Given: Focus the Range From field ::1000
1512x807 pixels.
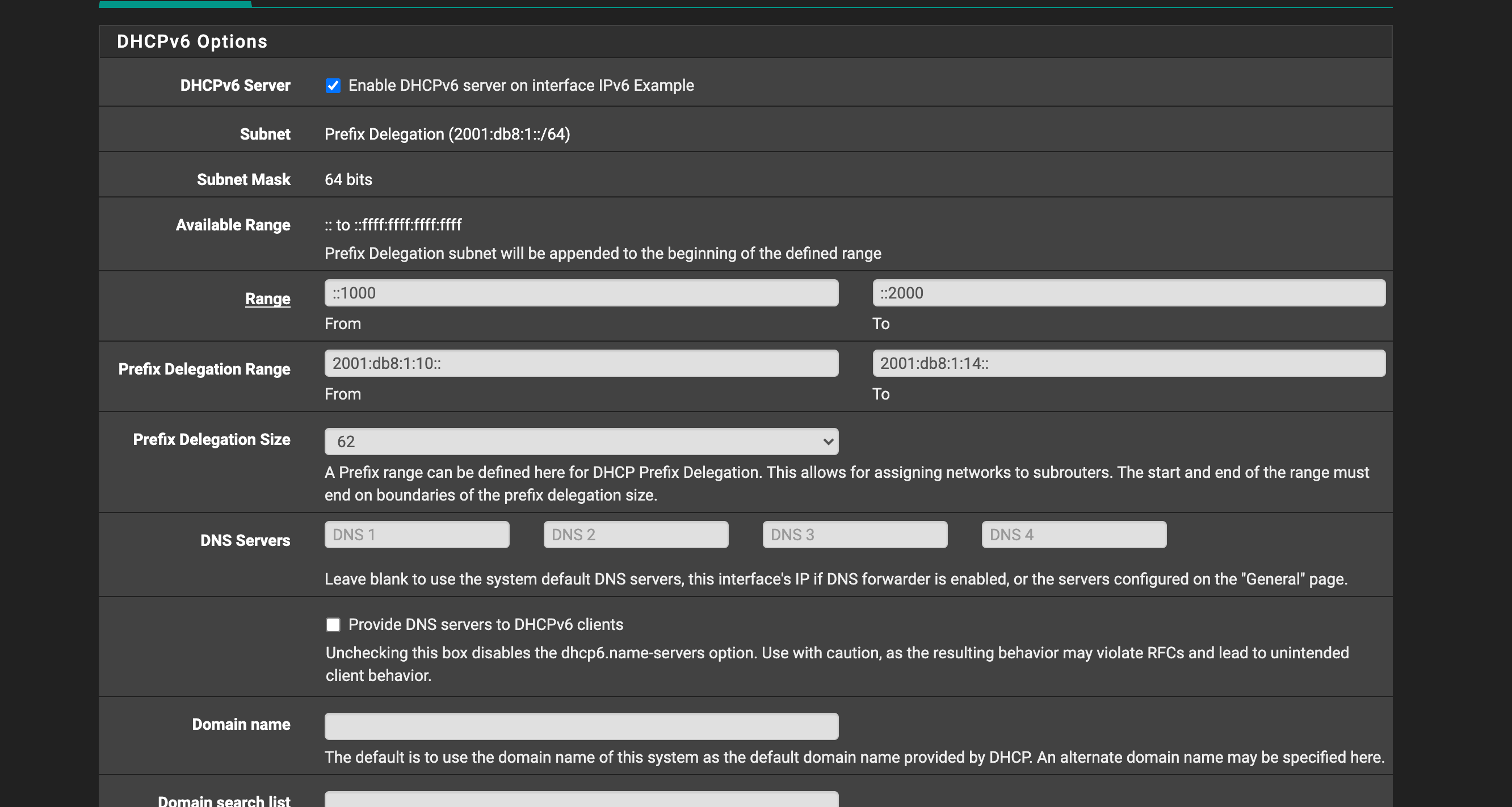Looking at the screenshot, I should click(581, 293).
